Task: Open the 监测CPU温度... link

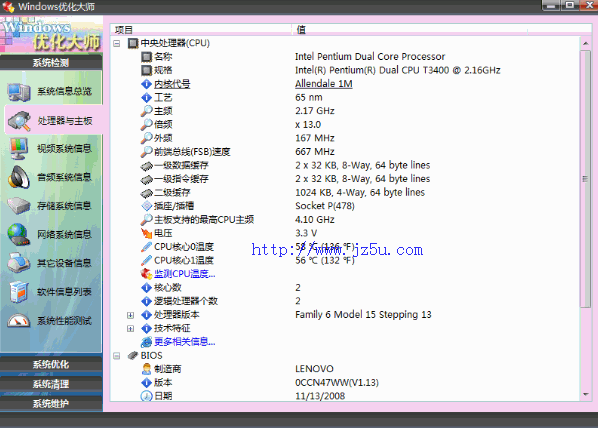Action: pyautogui.click(x=185, y=274)
